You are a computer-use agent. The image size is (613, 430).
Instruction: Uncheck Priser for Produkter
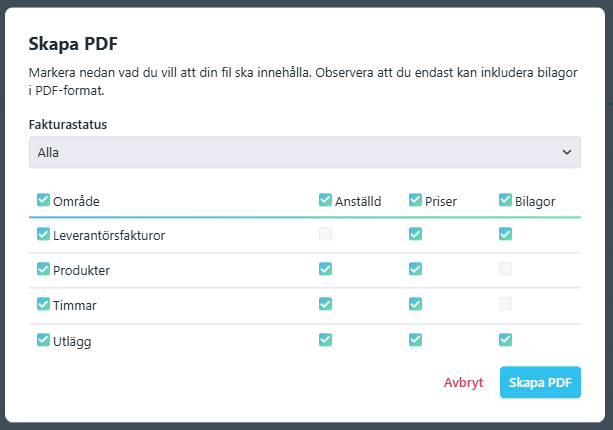[415, 269]
